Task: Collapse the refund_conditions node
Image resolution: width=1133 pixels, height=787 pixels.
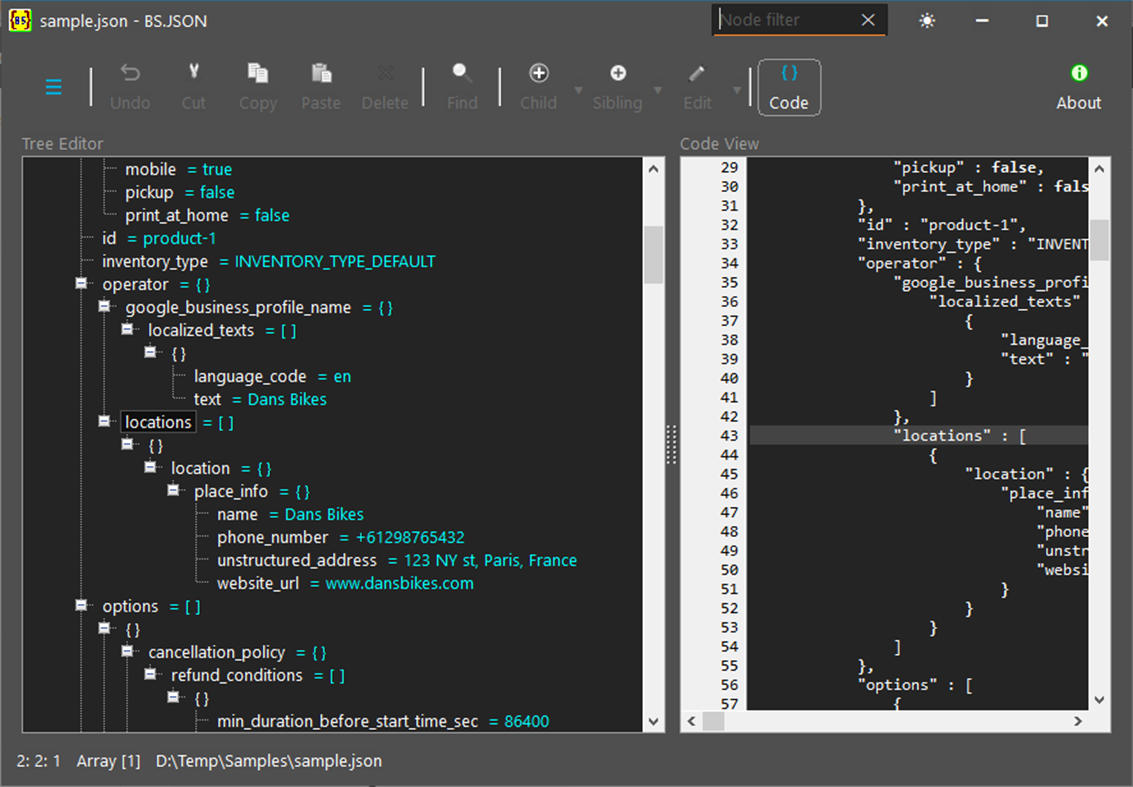Action: click(150, 675)
